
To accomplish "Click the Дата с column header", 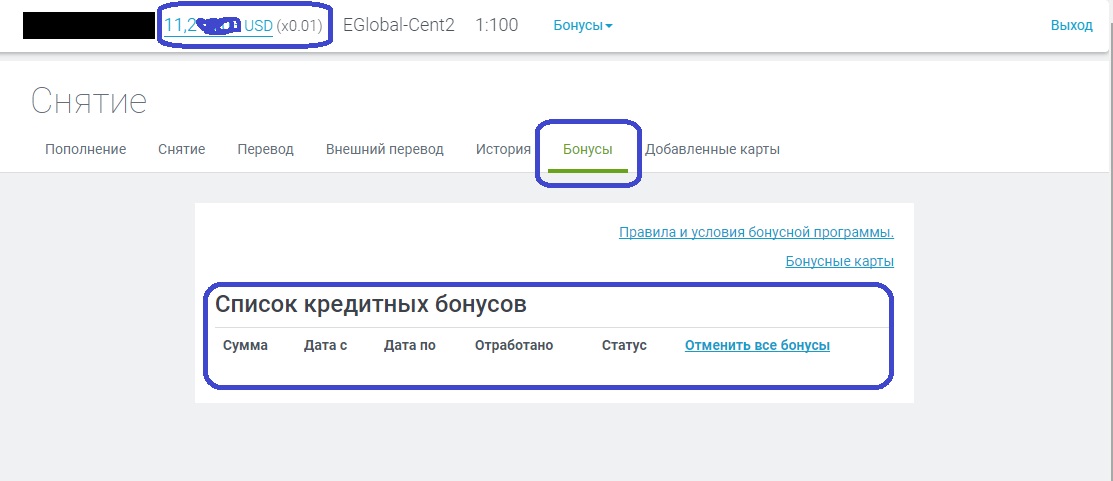I will pyautogui.click(x=325, y=345).
